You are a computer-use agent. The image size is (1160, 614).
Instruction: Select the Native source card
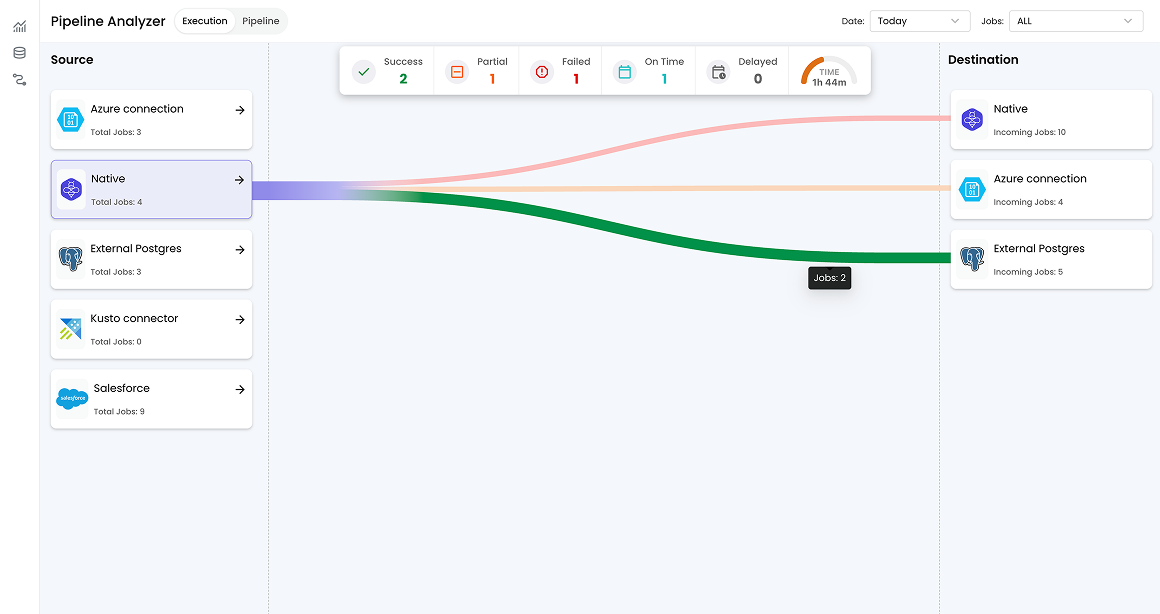click(x=151, y=188)
